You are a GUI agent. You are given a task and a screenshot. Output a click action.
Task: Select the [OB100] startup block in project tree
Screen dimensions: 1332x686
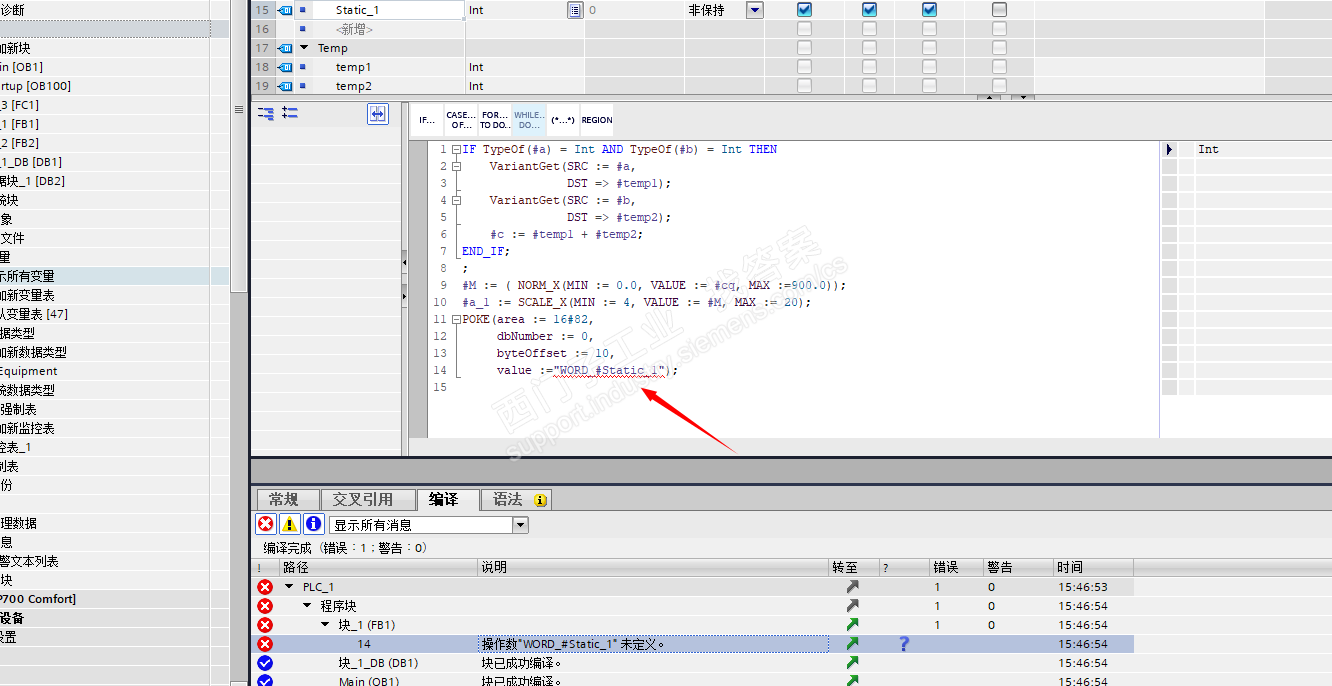pos(36,86)
